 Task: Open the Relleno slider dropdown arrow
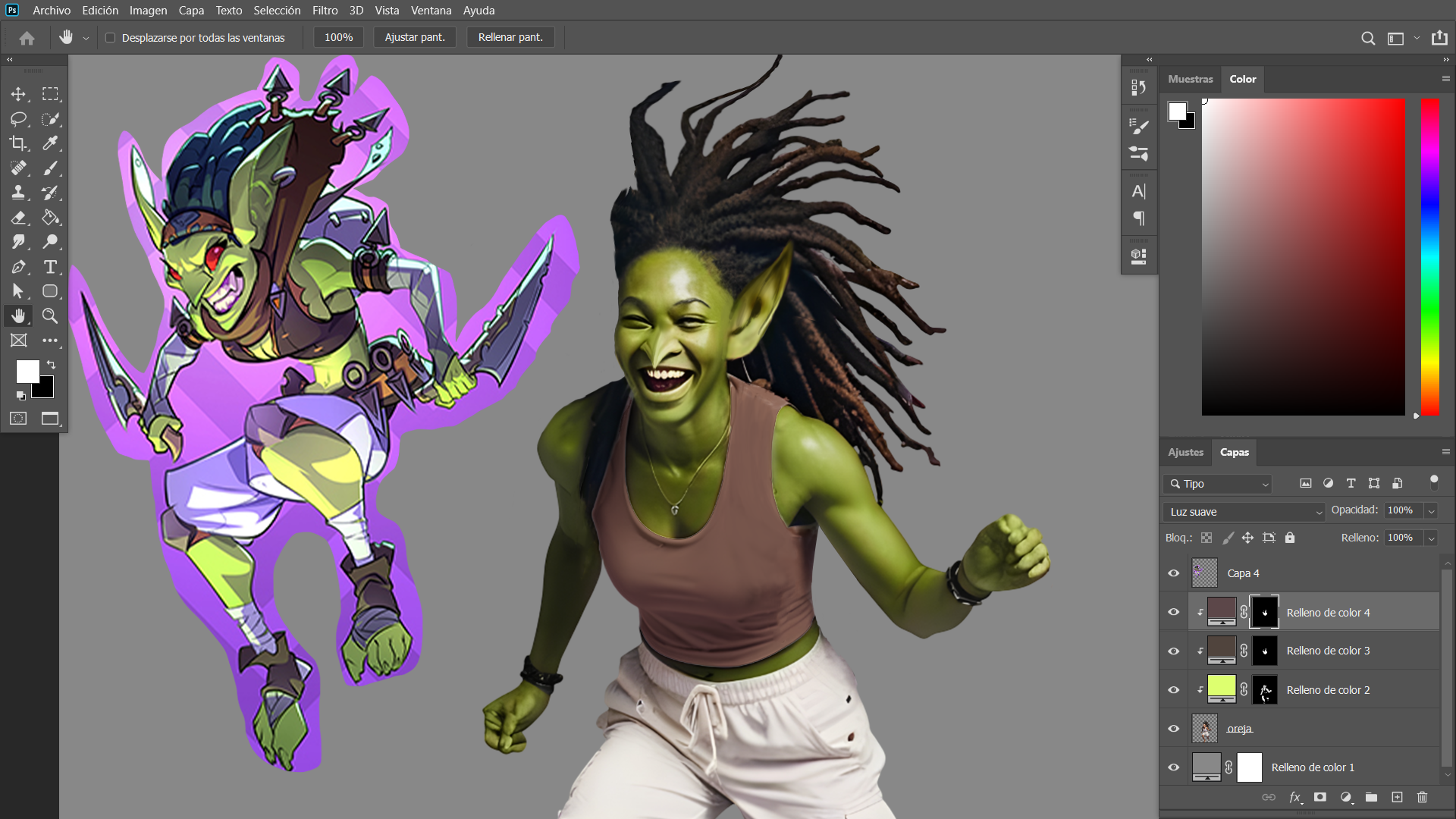tap(1431, 538)
